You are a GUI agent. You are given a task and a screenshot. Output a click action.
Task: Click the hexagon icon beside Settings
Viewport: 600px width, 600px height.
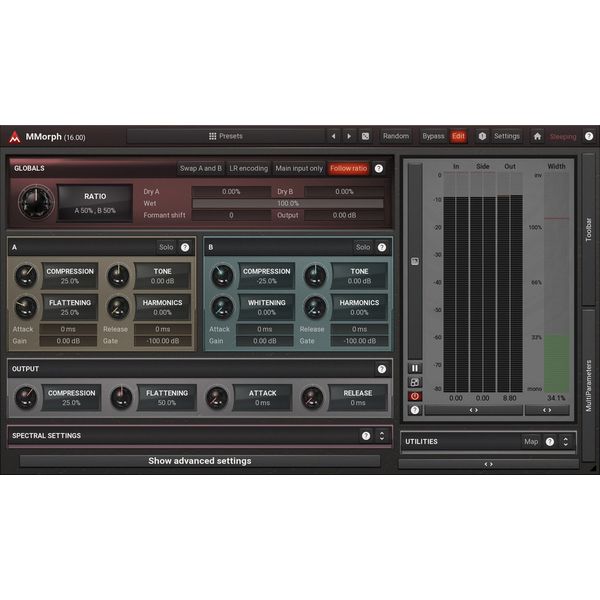[482, 136]
